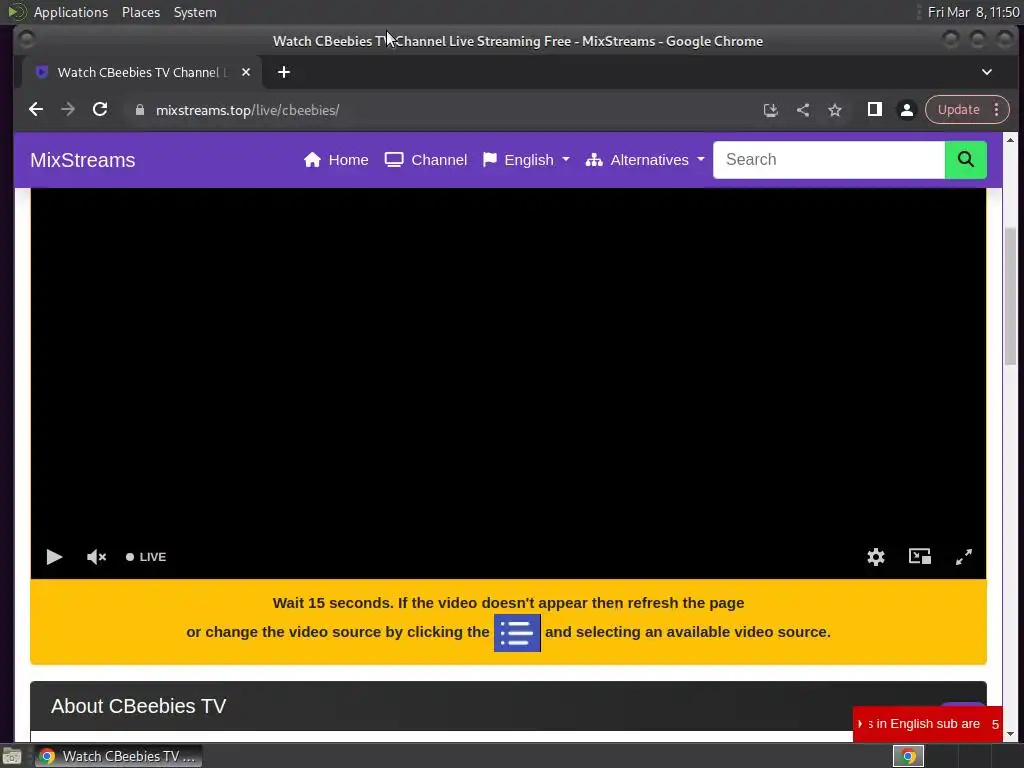
Task: Open the Applications menu
Action: click(x=71, y=12)
